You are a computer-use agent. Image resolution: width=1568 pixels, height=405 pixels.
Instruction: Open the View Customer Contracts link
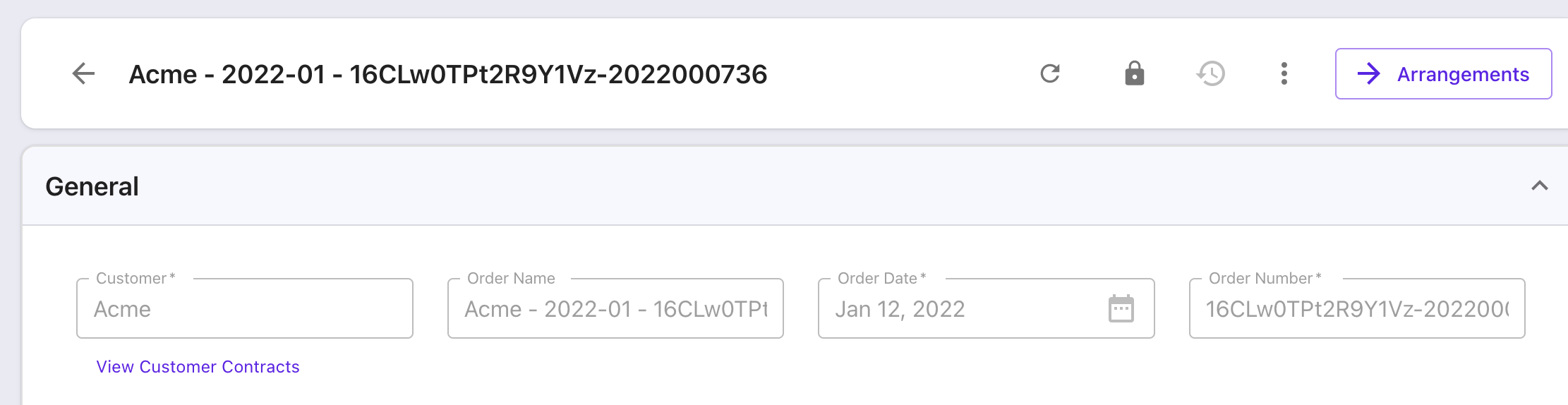(198, 367)
